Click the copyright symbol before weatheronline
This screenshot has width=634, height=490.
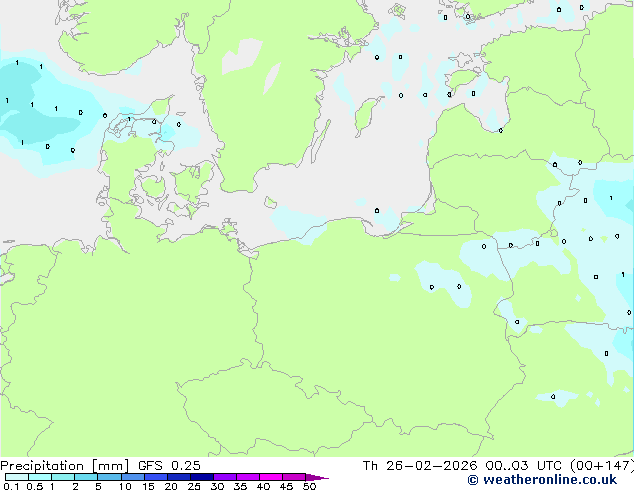coord(473,480)
